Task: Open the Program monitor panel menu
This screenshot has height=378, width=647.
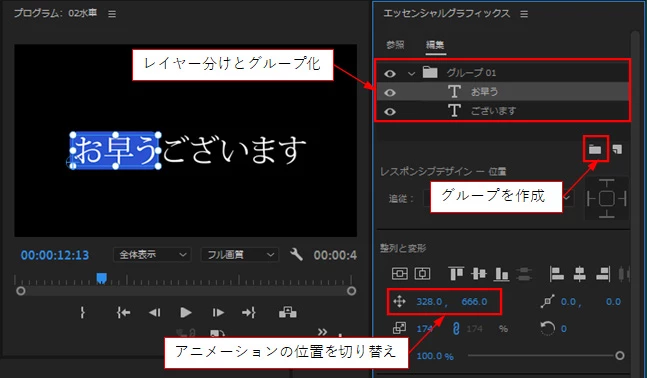Action: [112, 14]
